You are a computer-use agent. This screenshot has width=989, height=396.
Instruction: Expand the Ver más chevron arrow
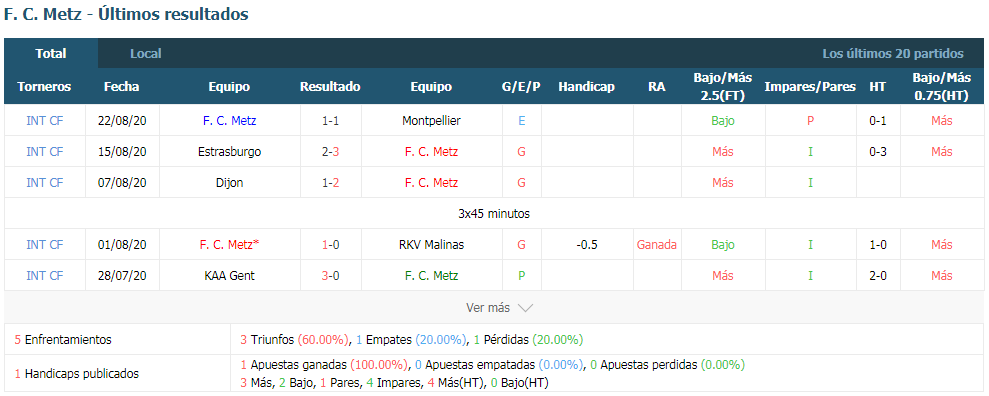pyautogui.click(x=525, y=308)
